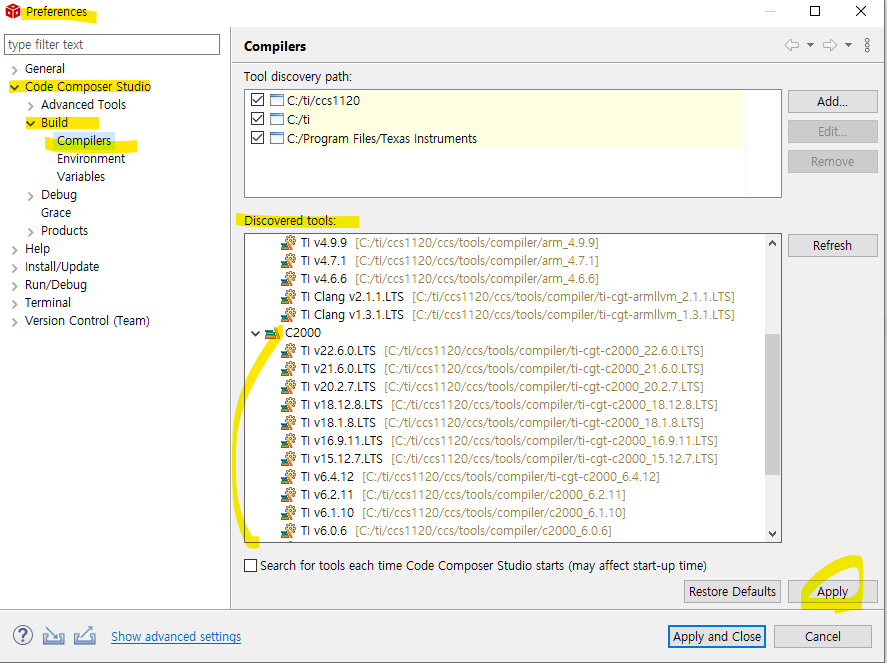The image size is (887, 663).
Task: Collapse the C2000 tools group
Action: tap(256, 333)
